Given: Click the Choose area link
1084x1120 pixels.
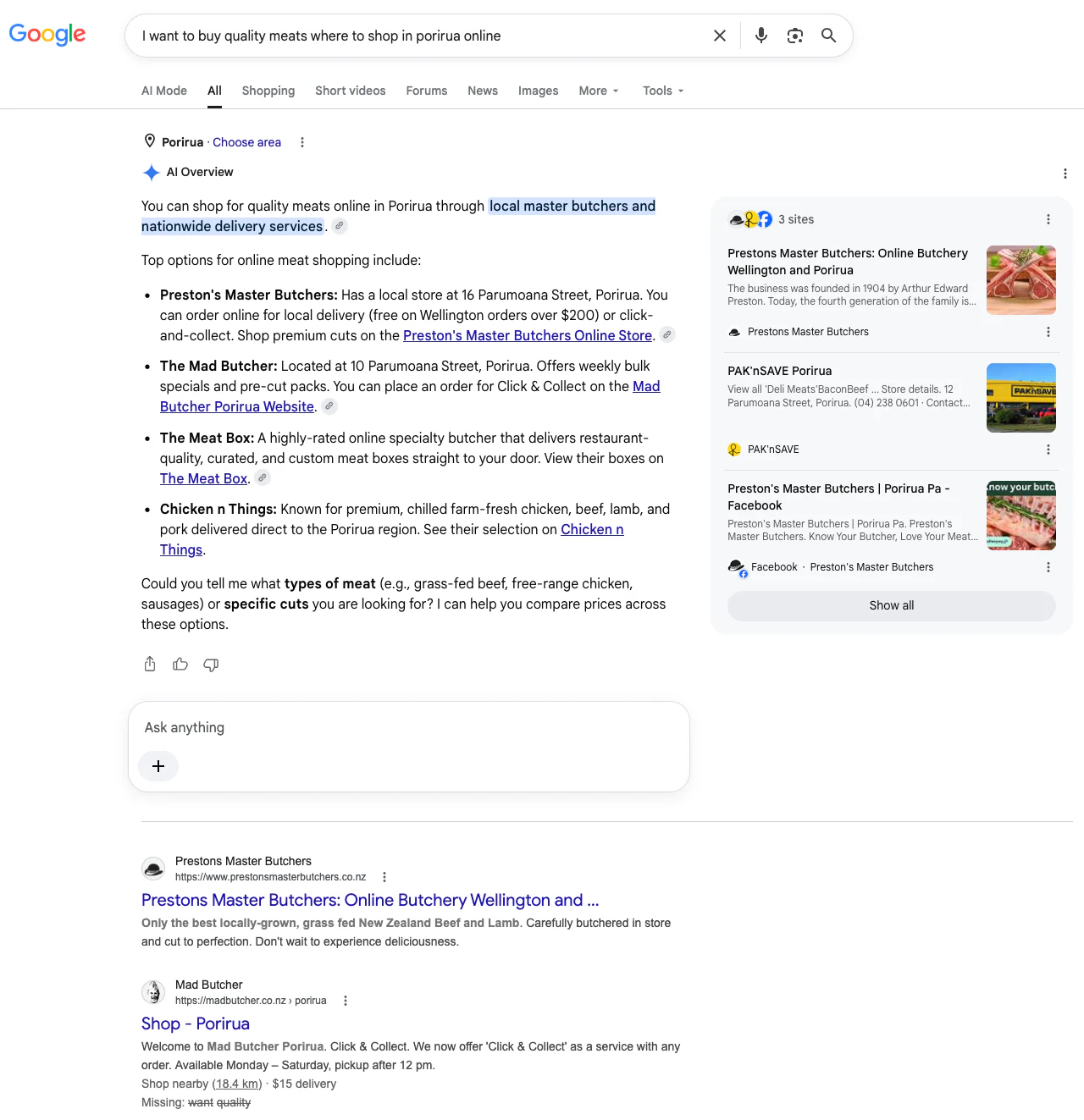Looking at the screenshot, I should 246,142.
